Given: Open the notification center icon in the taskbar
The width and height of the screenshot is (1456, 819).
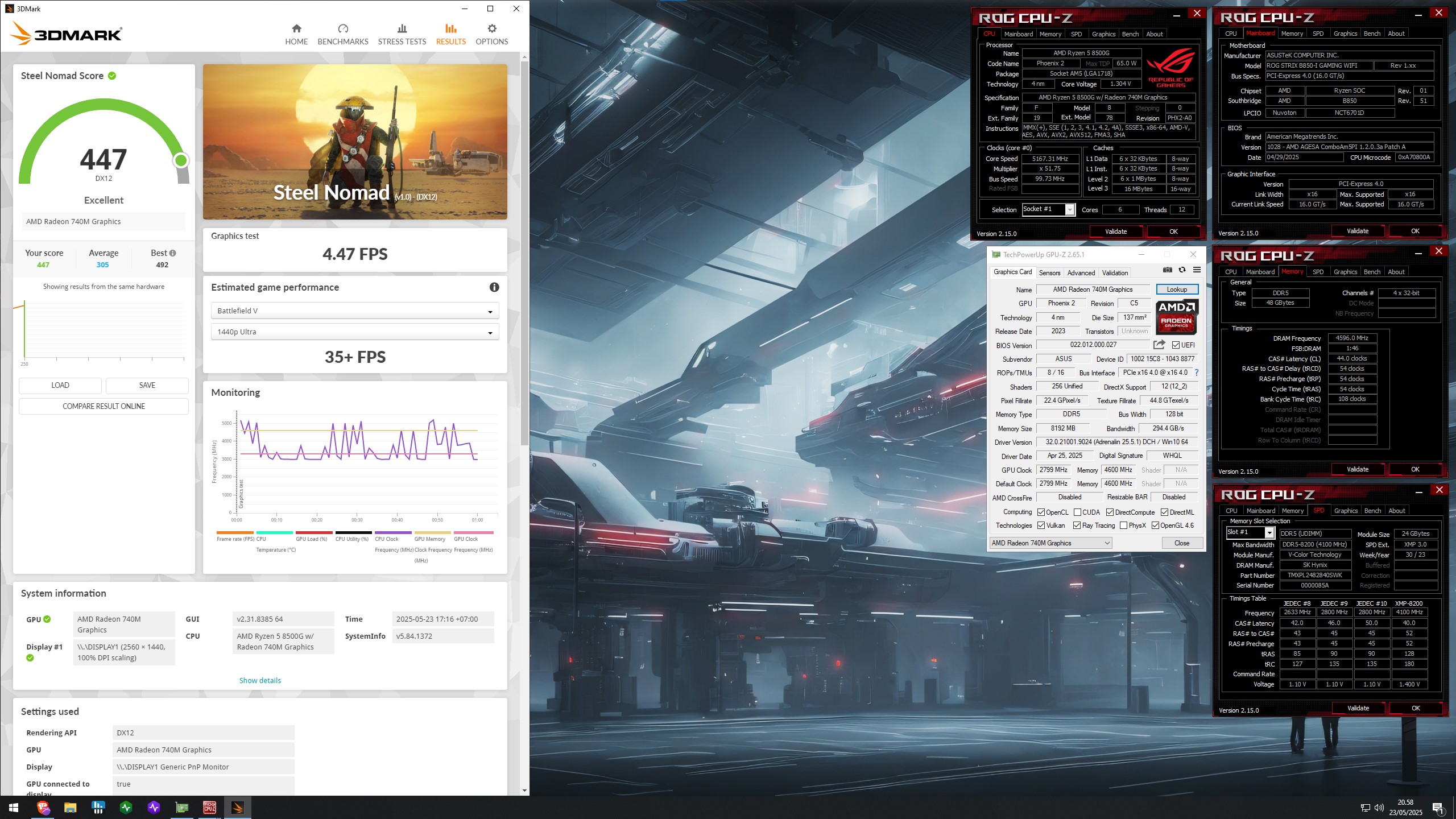Looking at the screenshot, I should [x=1438, y=808].
